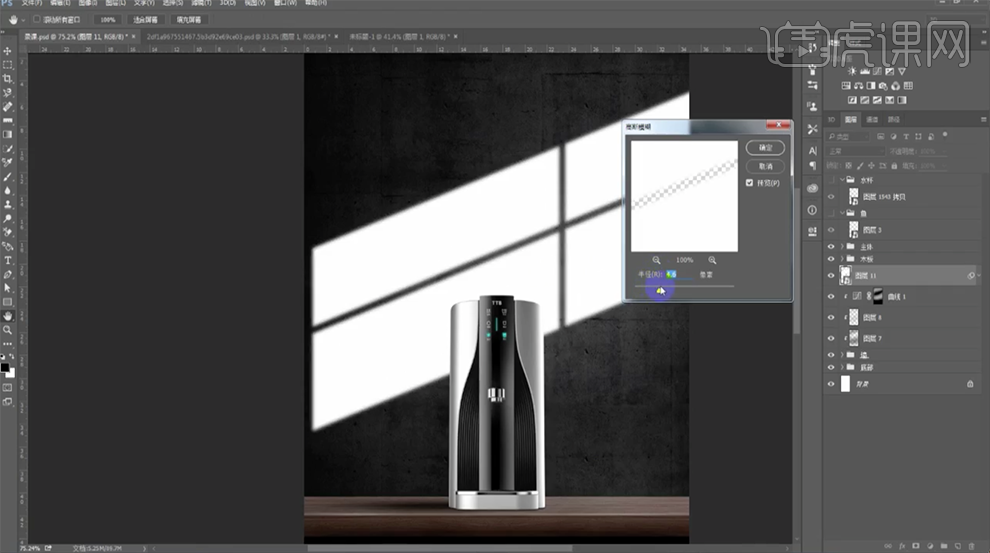Switch to the 通道 (Channels) panel tab
Image resolution: width=990 pixels, height=553 pixels.
pos(872,119)
